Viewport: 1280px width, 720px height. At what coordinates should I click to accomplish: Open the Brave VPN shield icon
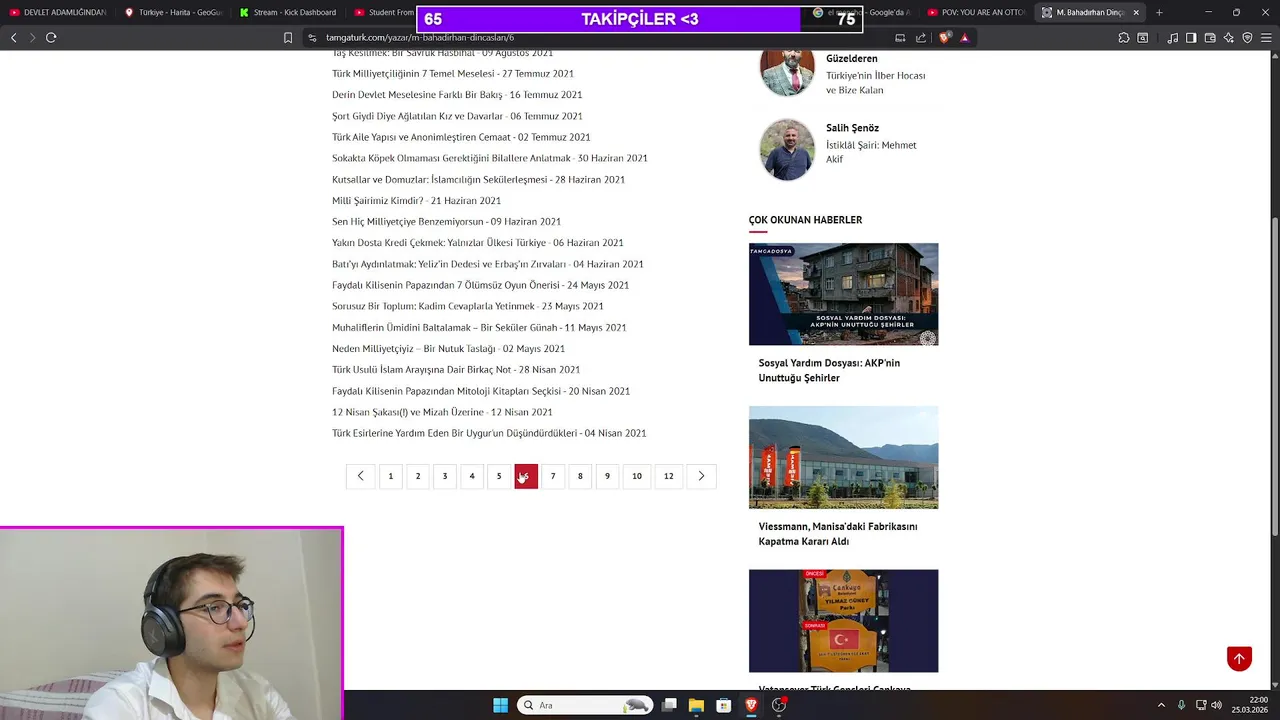coord(1247,37)
